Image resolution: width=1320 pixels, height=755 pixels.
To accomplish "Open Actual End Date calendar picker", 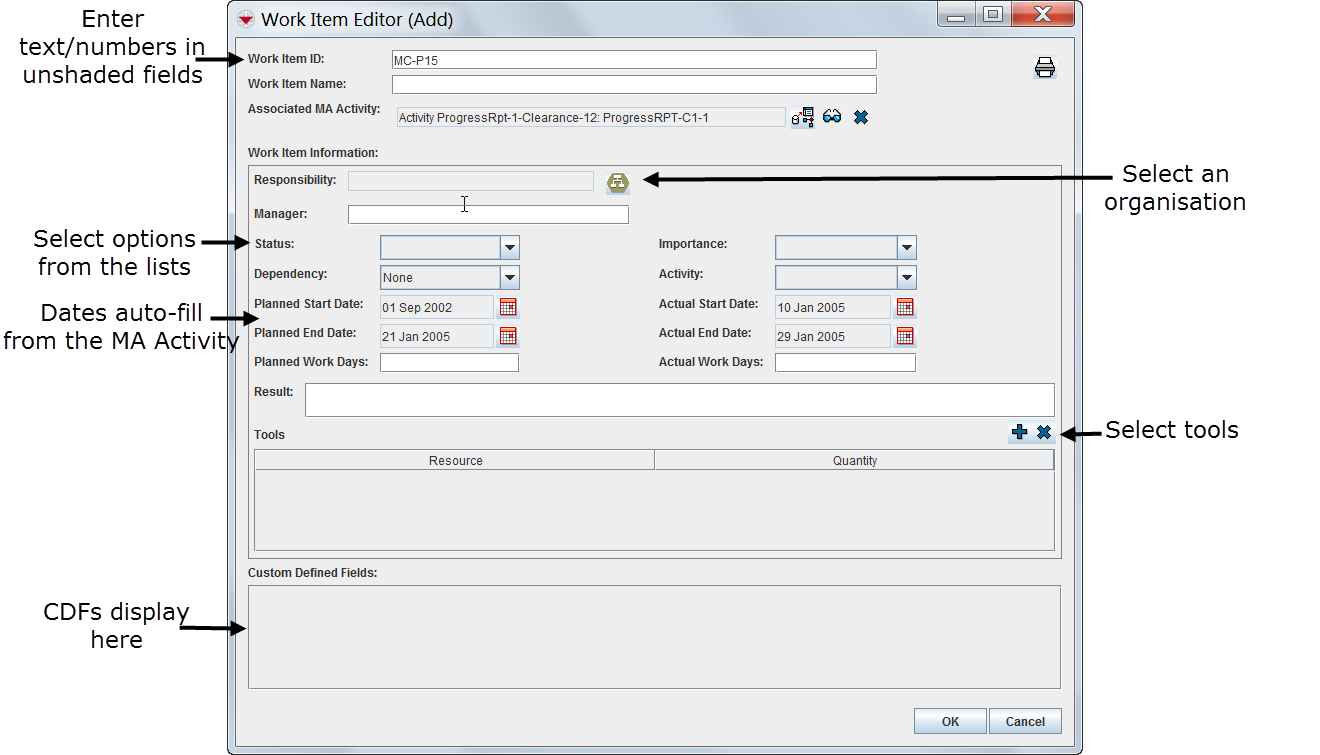I will tap(905, 336).
